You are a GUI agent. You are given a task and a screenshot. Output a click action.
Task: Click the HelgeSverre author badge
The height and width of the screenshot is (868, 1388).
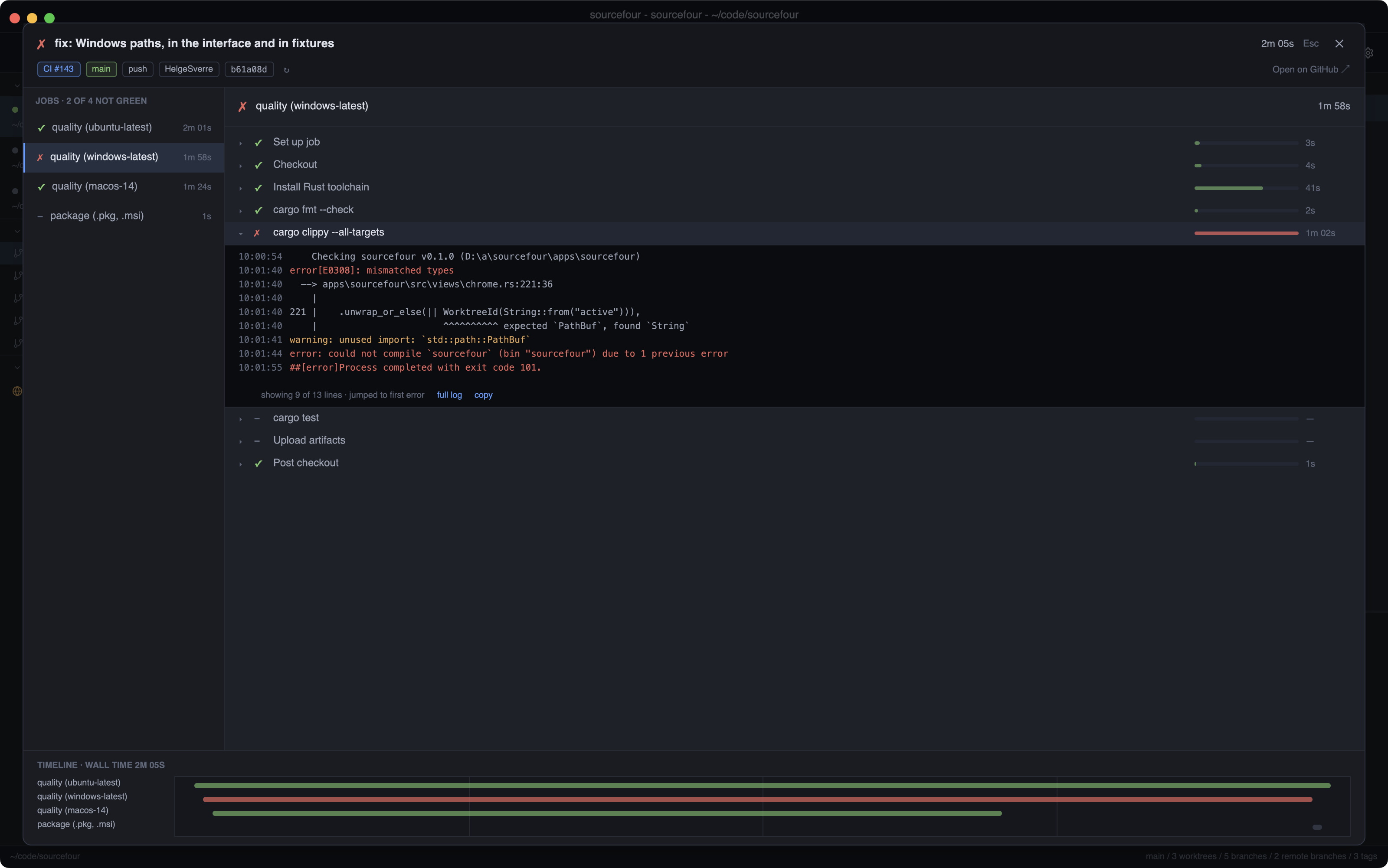point(188,69)
